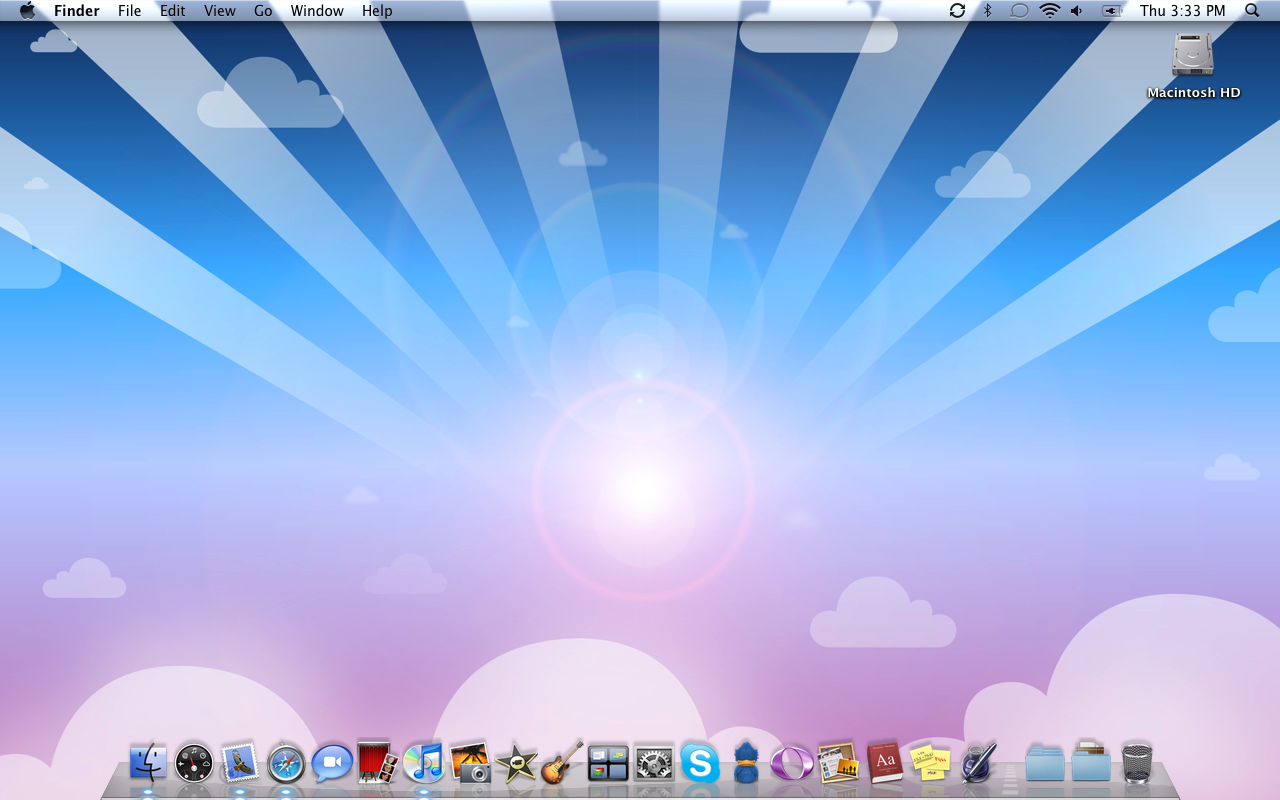Open the volume control in menu bar
This screenshot has width=1280, height=800.
pyautogui.click(x=1077, y=11)
